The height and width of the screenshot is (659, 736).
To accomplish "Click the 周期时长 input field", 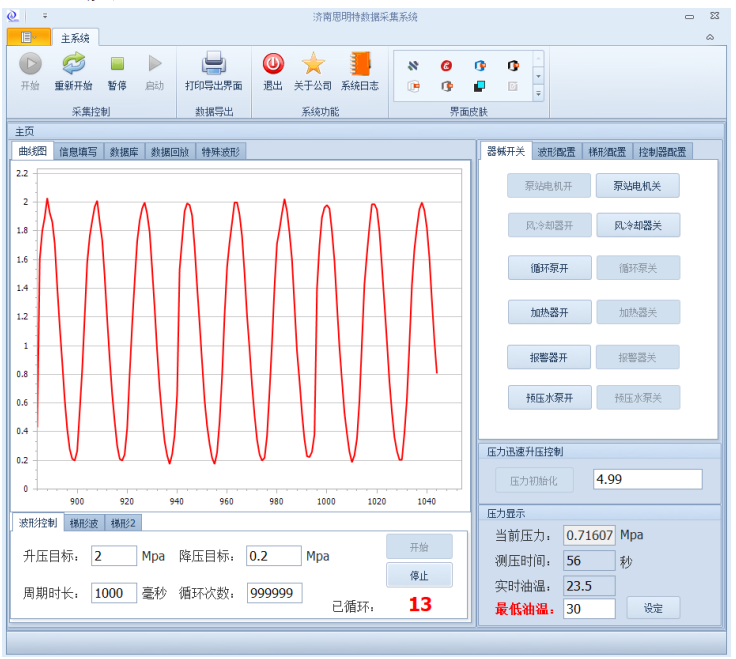I will [114, 593].
